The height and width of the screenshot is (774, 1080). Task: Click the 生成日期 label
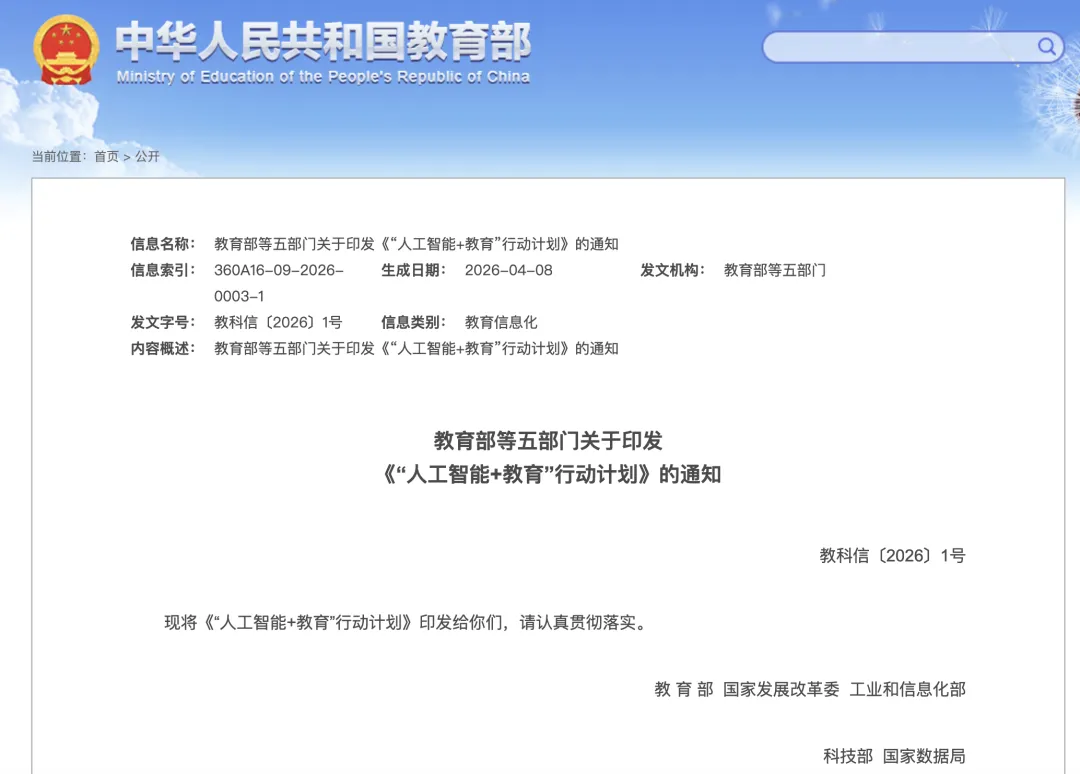(413, 270)
